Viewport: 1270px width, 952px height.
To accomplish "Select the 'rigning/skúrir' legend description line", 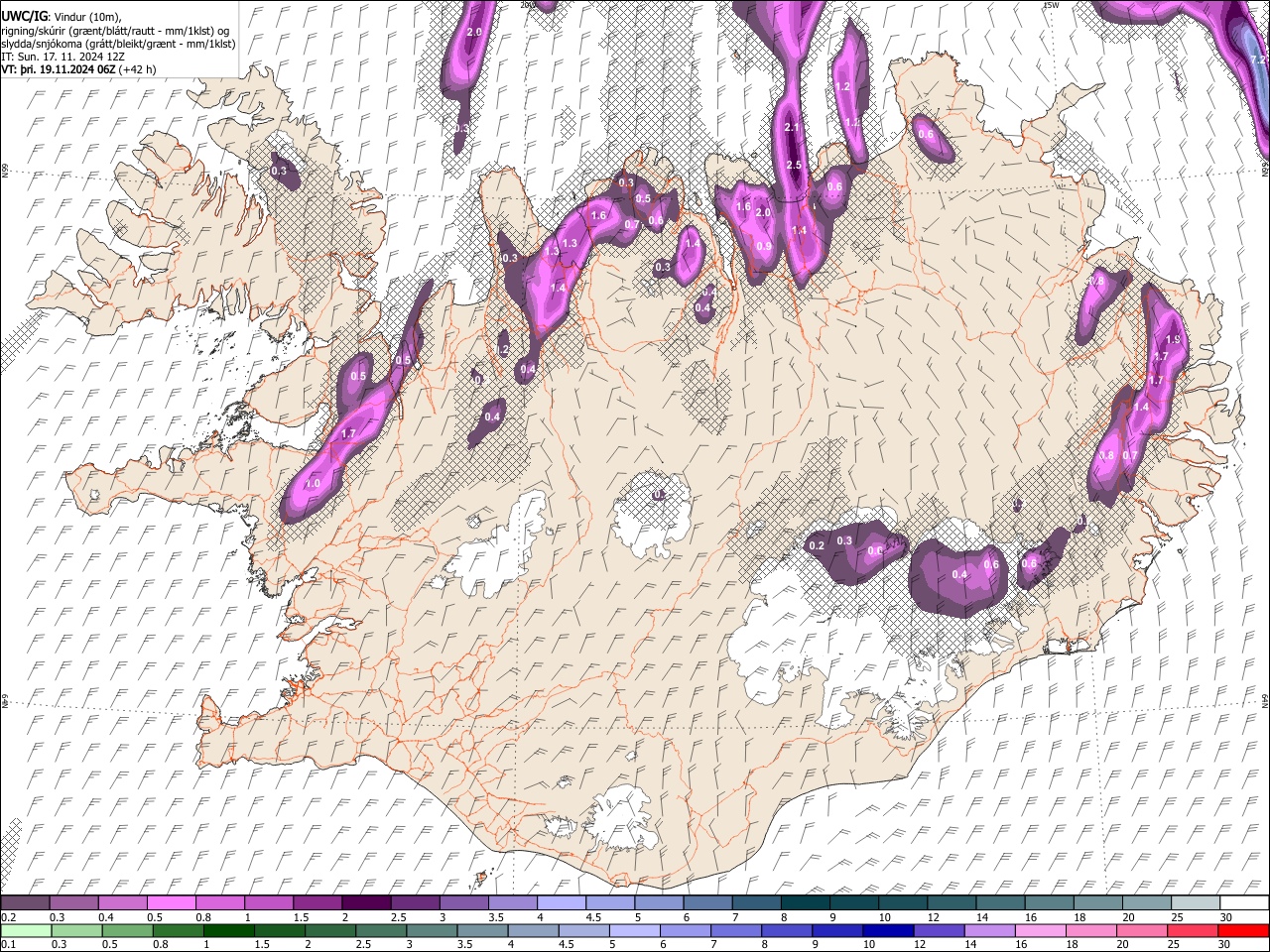I will click(x=115, y=31).
